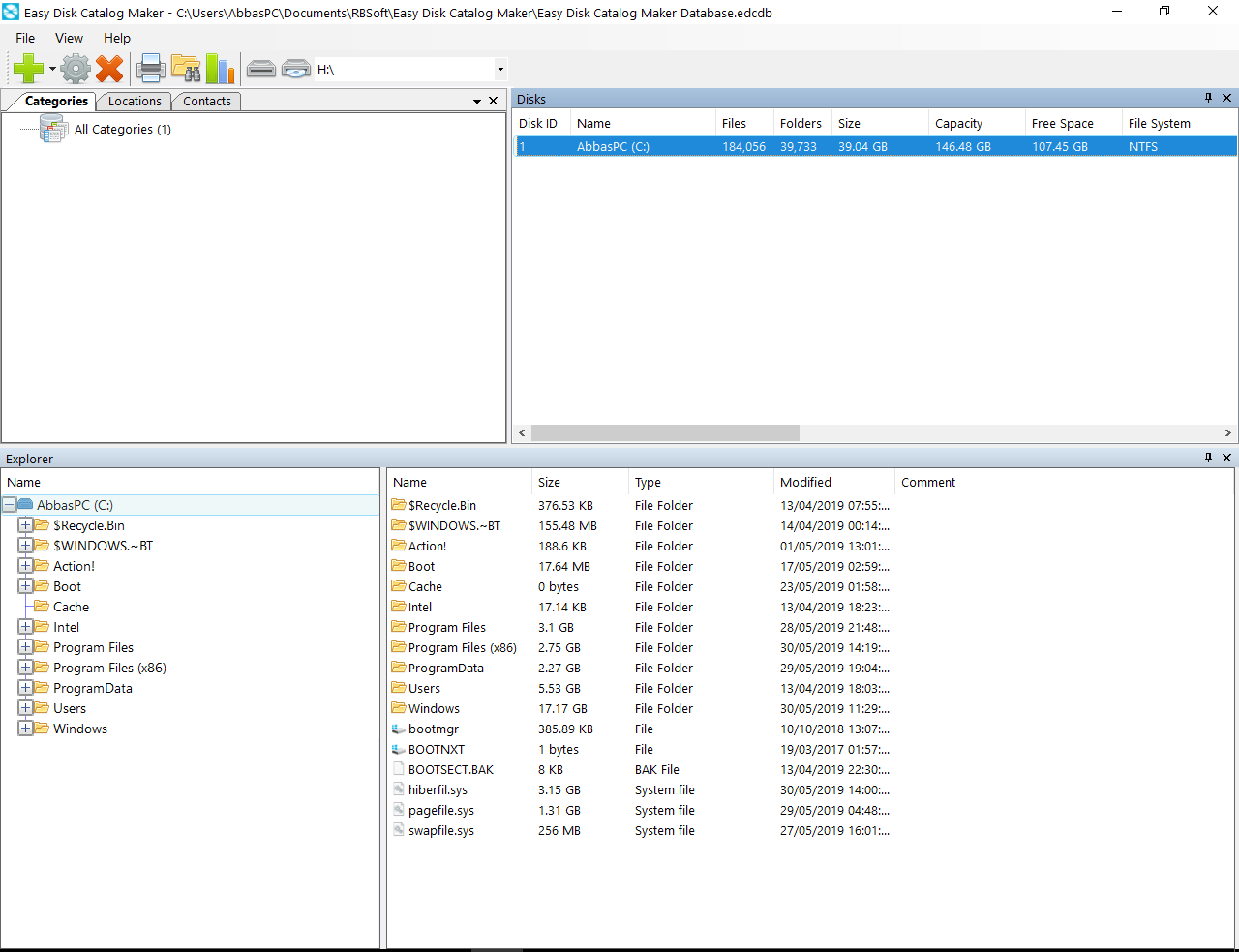Click $Recycle.Bin folder icon in file list
This screenshot has height=952, width=1239.
(x=399, y=505)
